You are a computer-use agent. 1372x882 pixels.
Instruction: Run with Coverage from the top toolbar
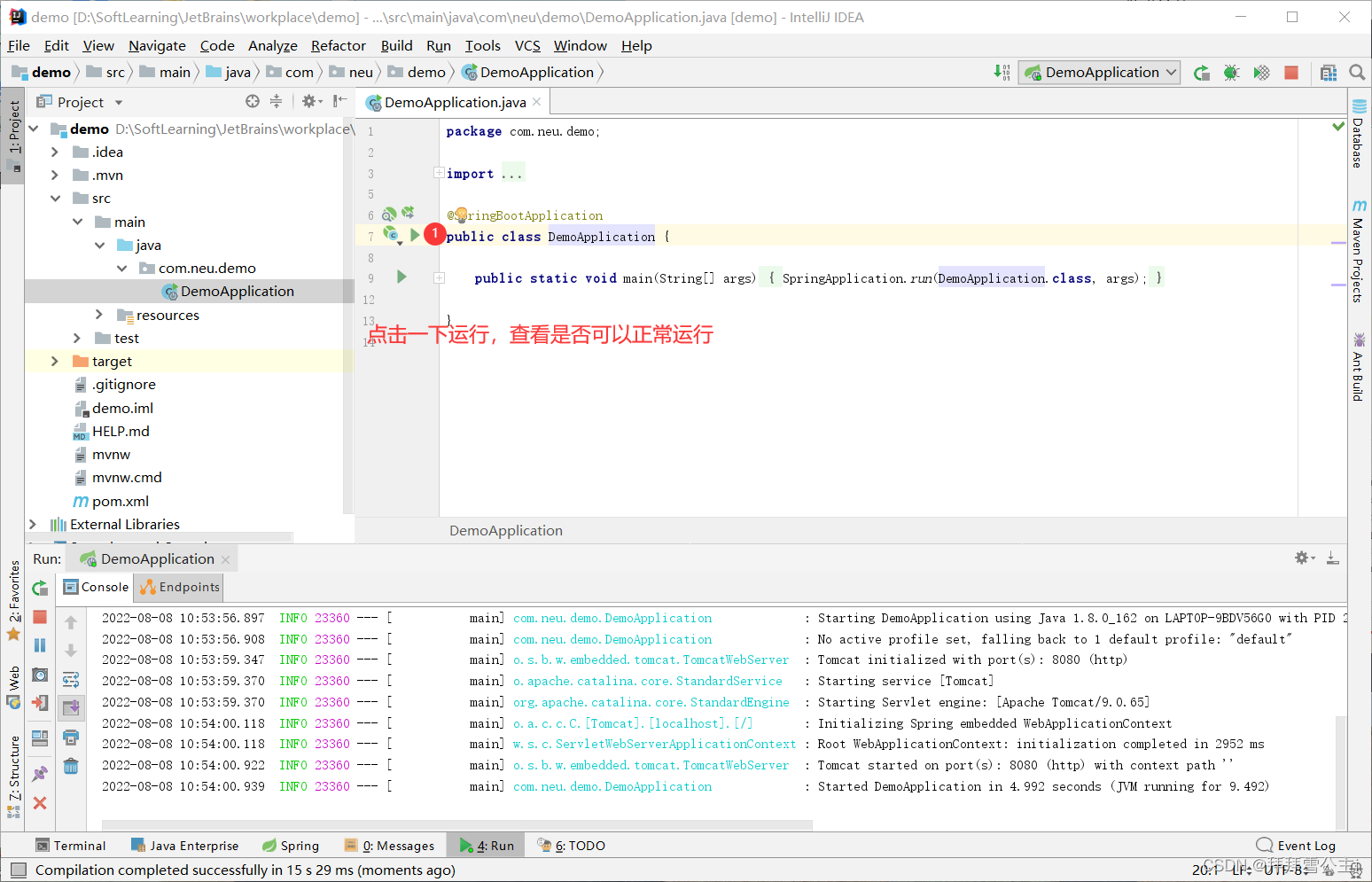1261,73
